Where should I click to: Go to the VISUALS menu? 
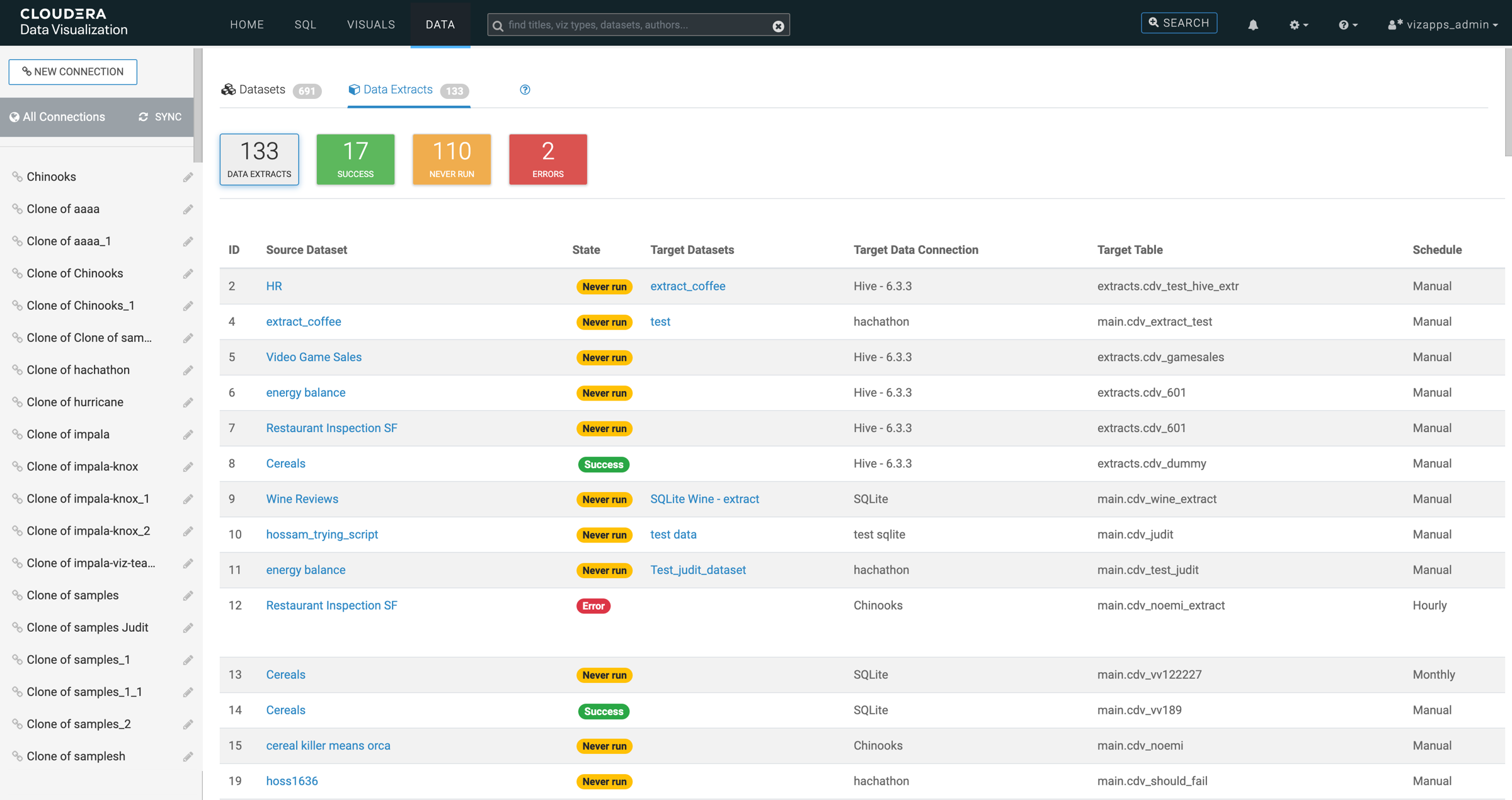coord(370,25)
